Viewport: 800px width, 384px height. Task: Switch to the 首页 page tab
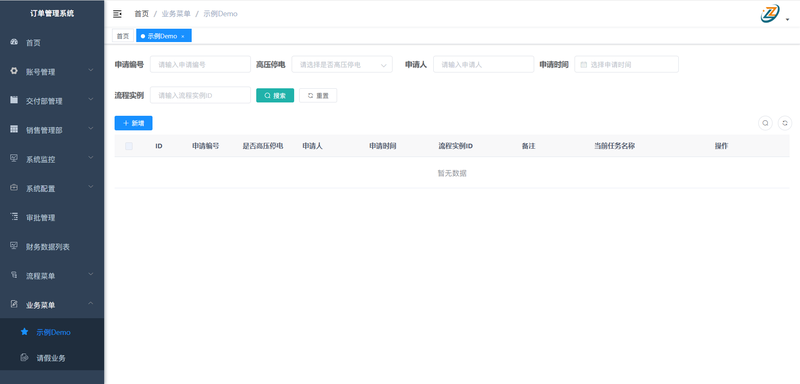click(x=122, y=36)
